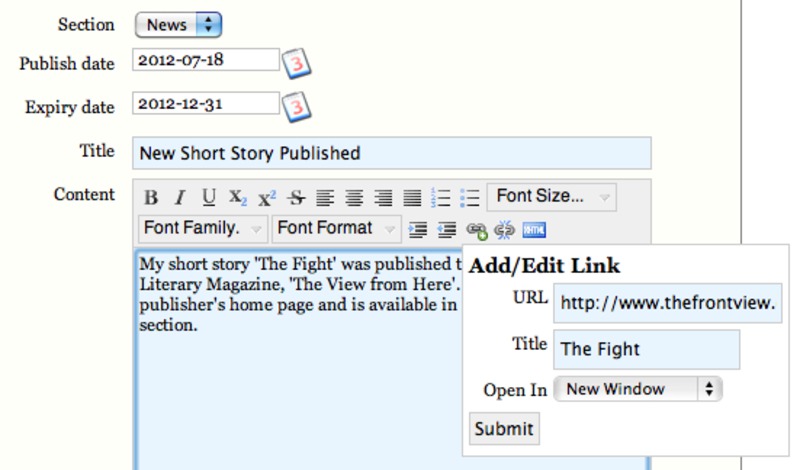800x470 pixels.
Task: Insert a bulleted list
Action: [469, 197]
